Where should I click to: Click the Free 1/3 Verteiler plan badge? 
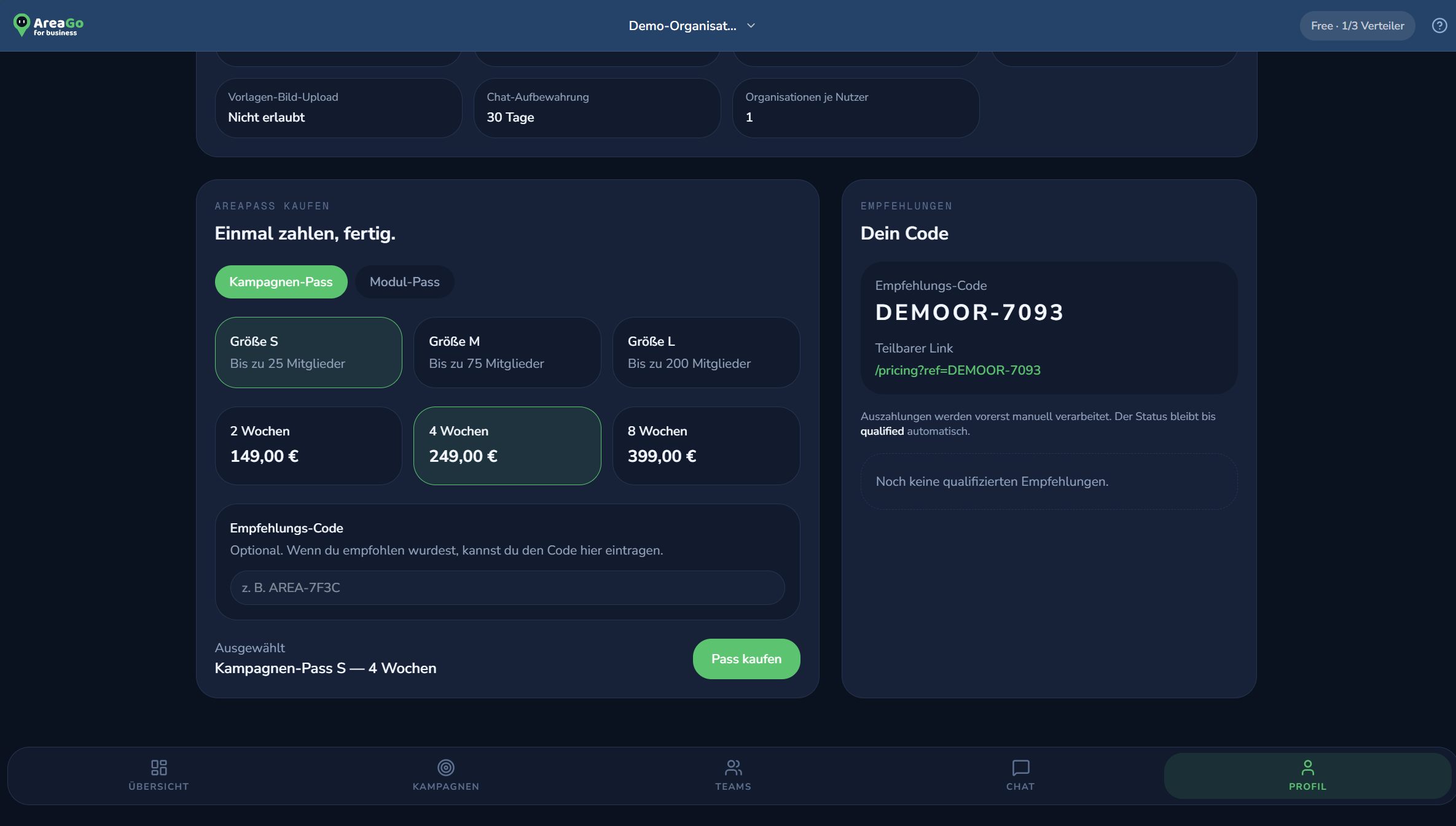(x=1357, y=26)
